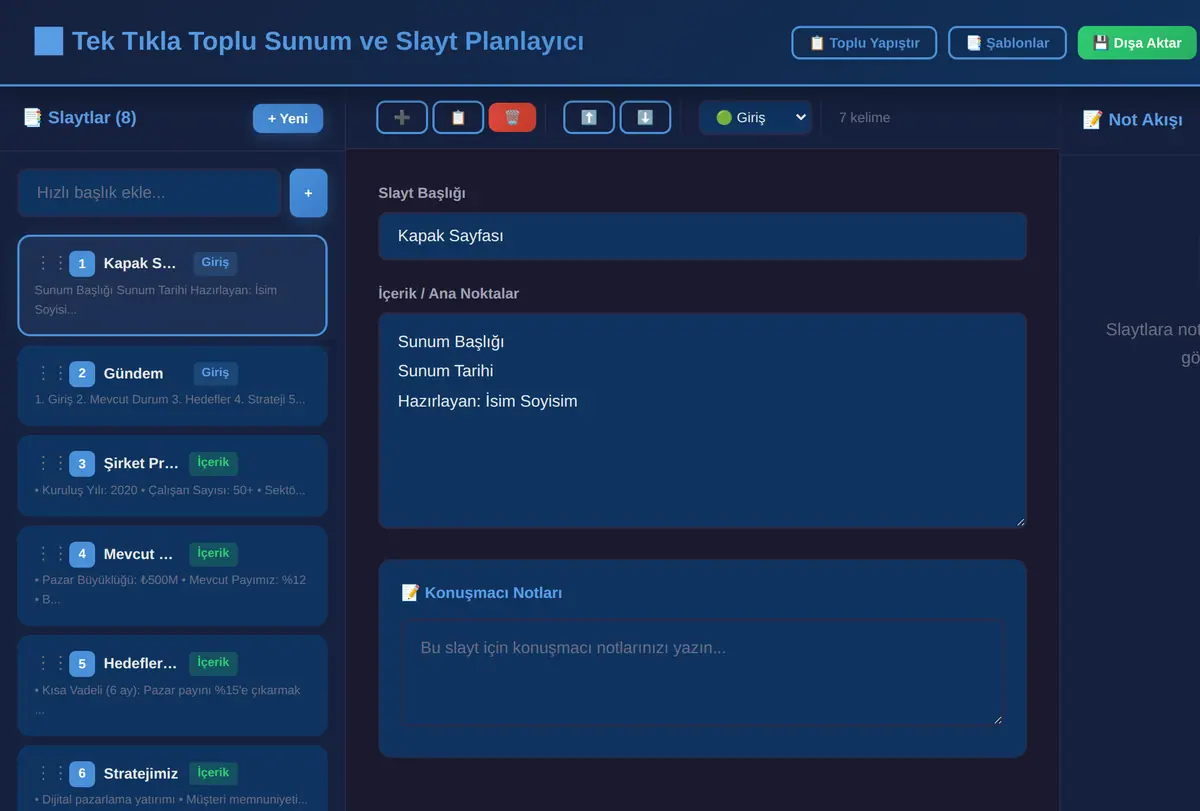
Task: Click the drag handle of the Mevcut slide
Action: tap(50, 553)
